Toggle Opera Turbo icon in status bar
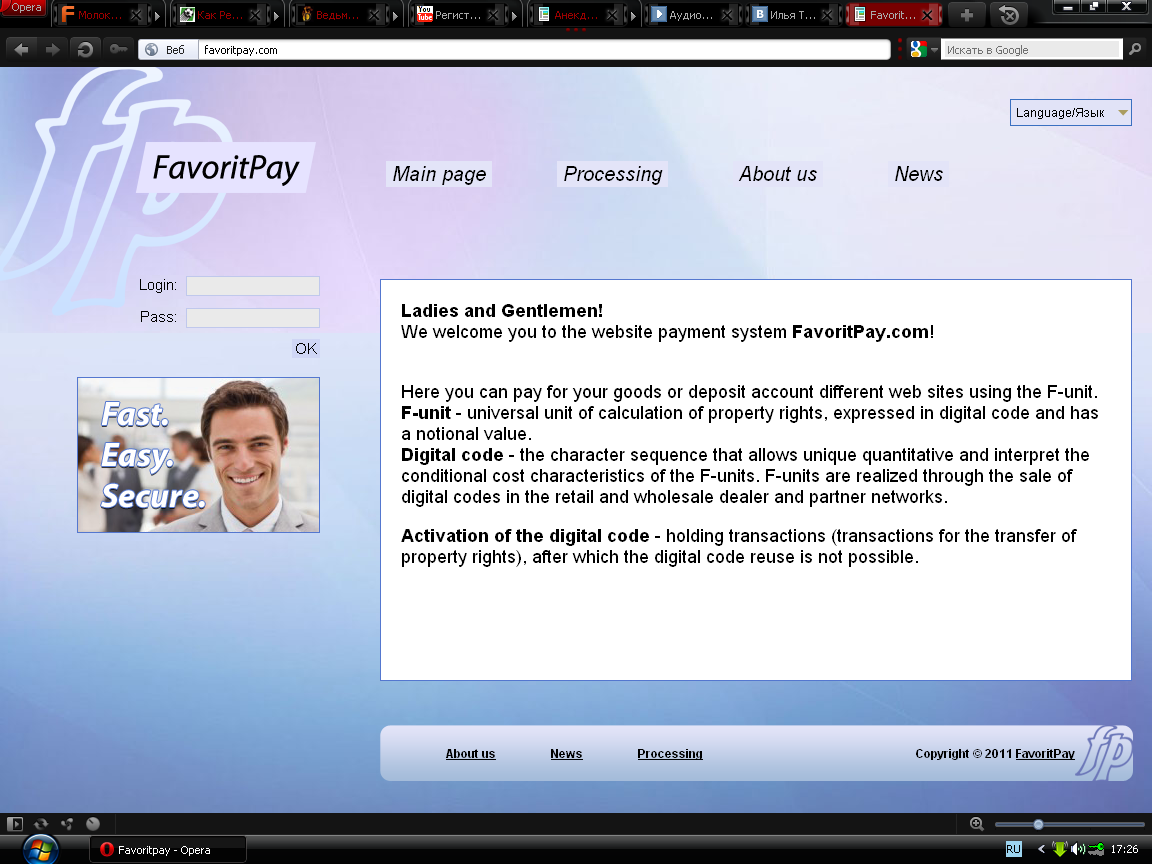1152x864 pixels. [x=93, y=824]
